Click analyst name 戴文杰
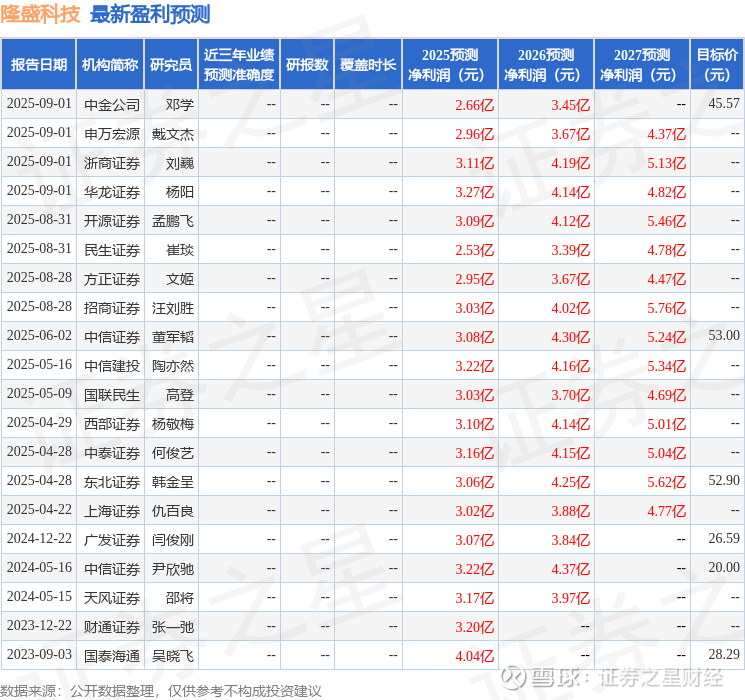 (173, 134)
